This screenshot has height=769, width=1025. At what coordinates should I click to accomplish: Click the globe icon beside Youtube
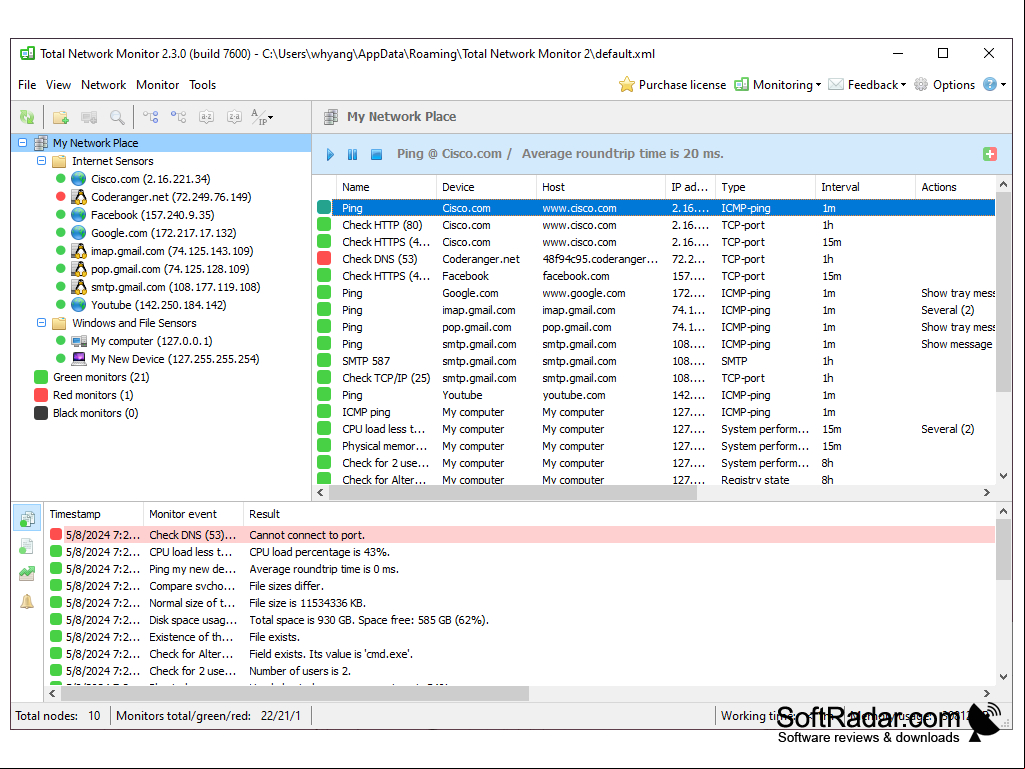79,305
